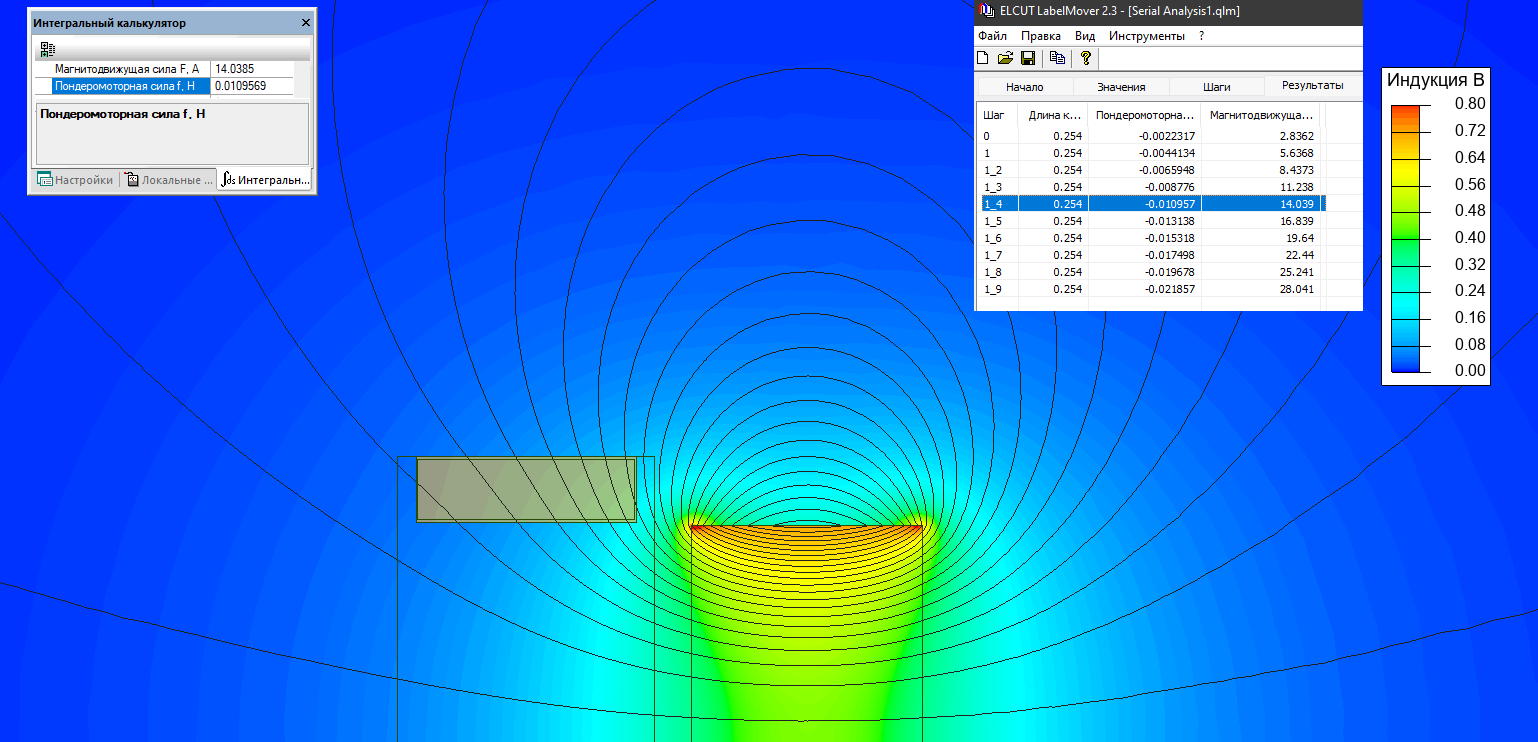
Task: Copy results using the toolbar copy icon
Action: pos(1057,58)
